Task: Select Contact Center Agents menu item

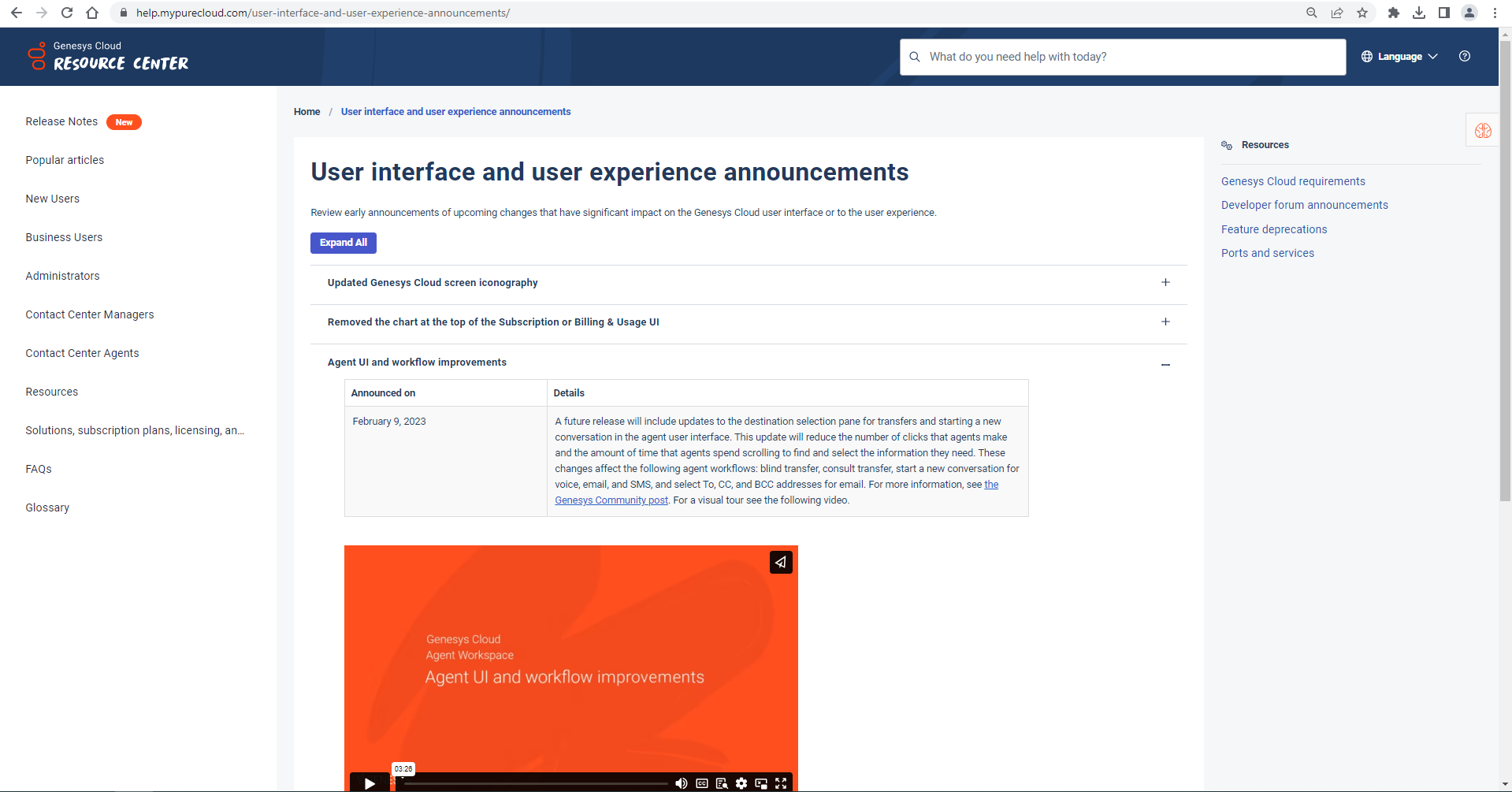Action: point(82,353)
